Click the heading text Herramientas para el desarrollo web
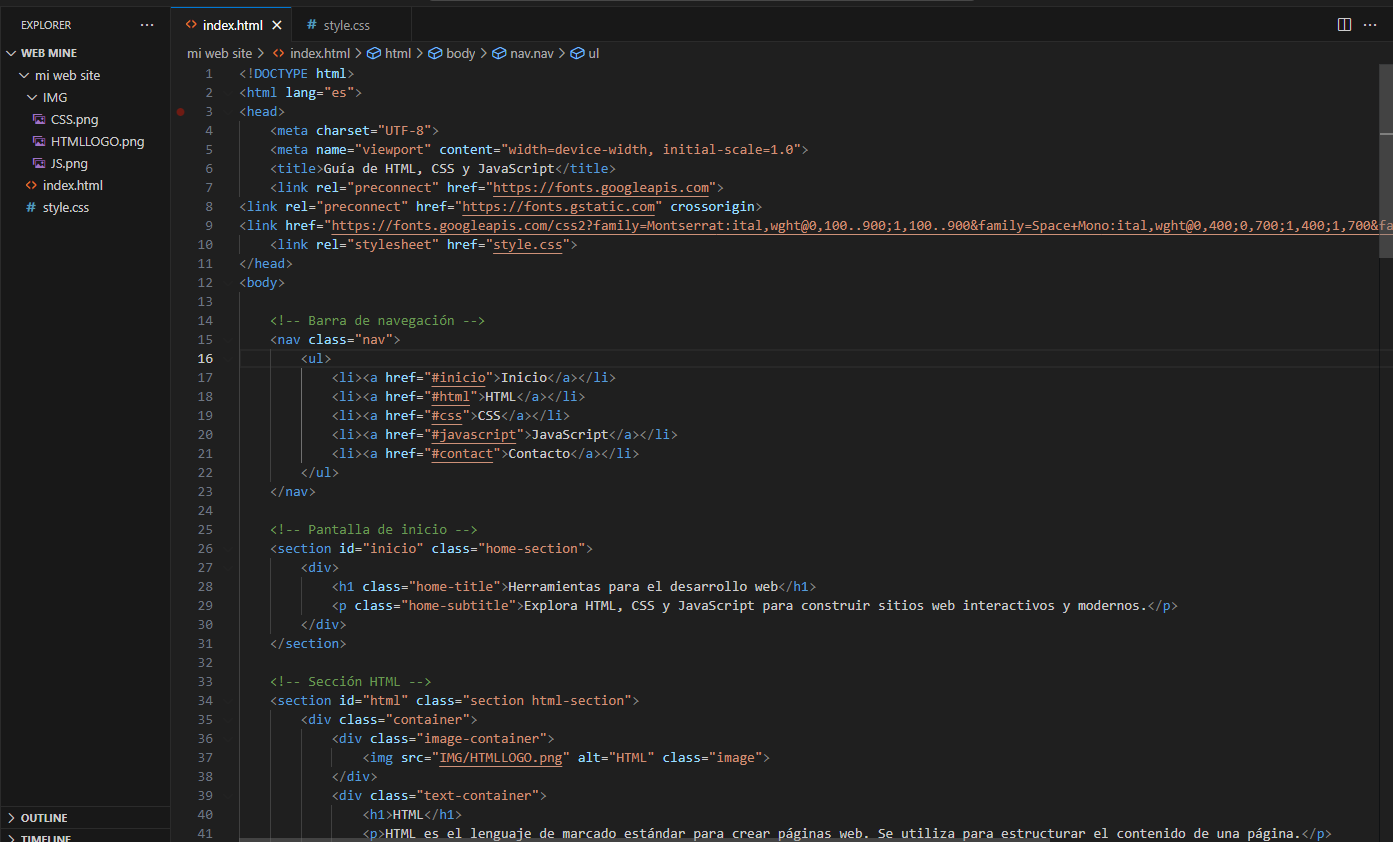The image size is (1393, 842). point(643,587)
